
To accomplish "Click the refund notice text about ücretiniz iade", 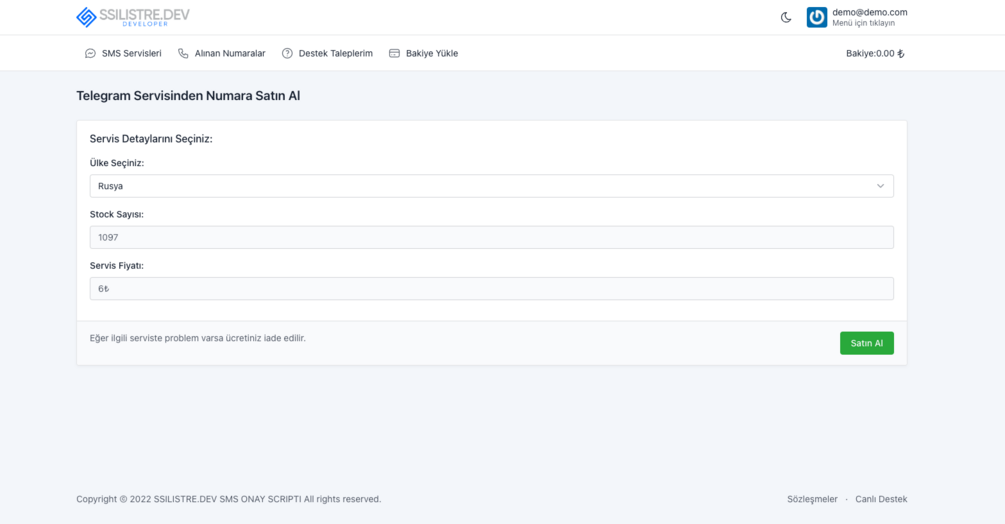I will (x=197, y=338).
